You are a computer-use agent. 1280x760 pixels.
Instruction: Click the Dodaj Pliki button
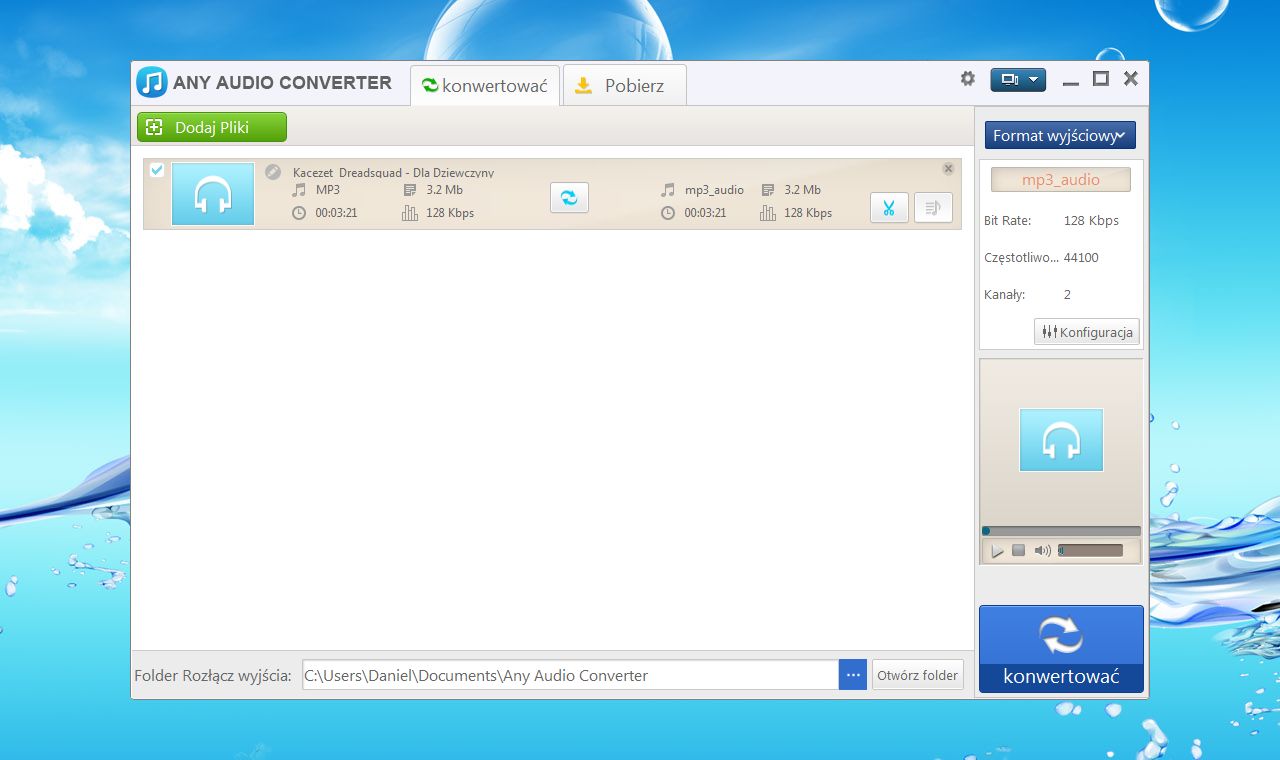point(212,127)
